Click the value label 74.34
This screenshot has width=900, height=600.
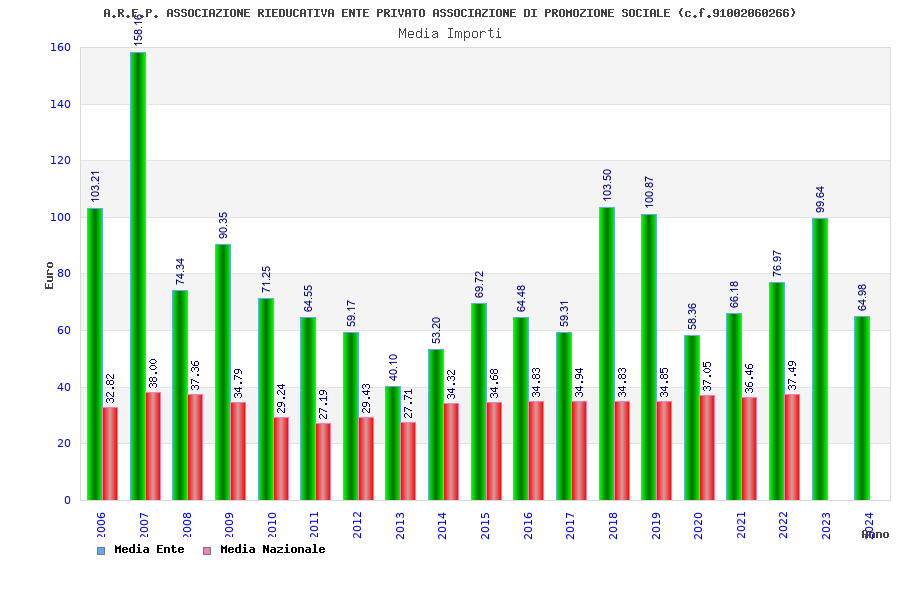pos(180,271)
